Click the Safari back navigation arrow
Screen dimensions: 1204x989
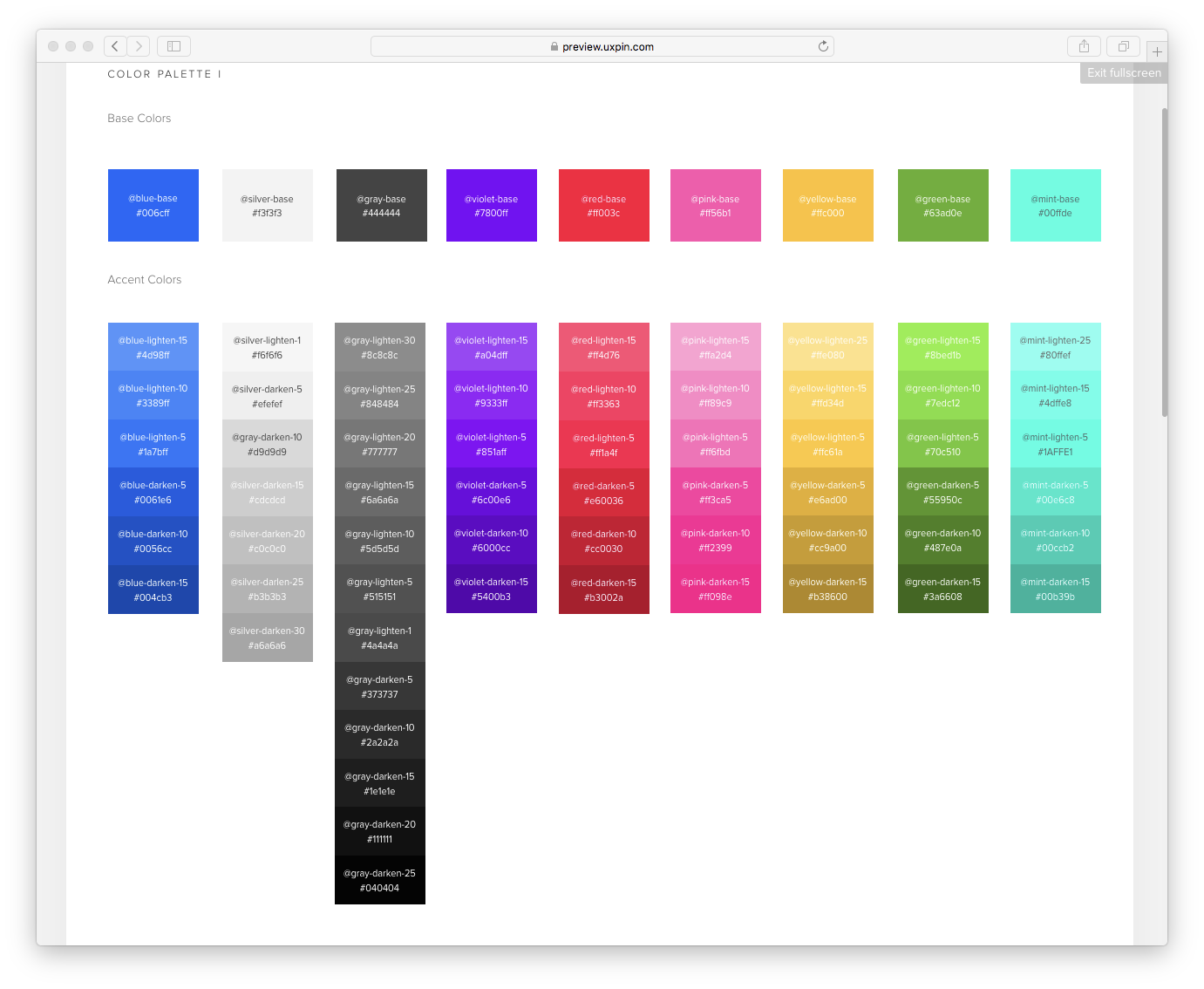point(115,46)
